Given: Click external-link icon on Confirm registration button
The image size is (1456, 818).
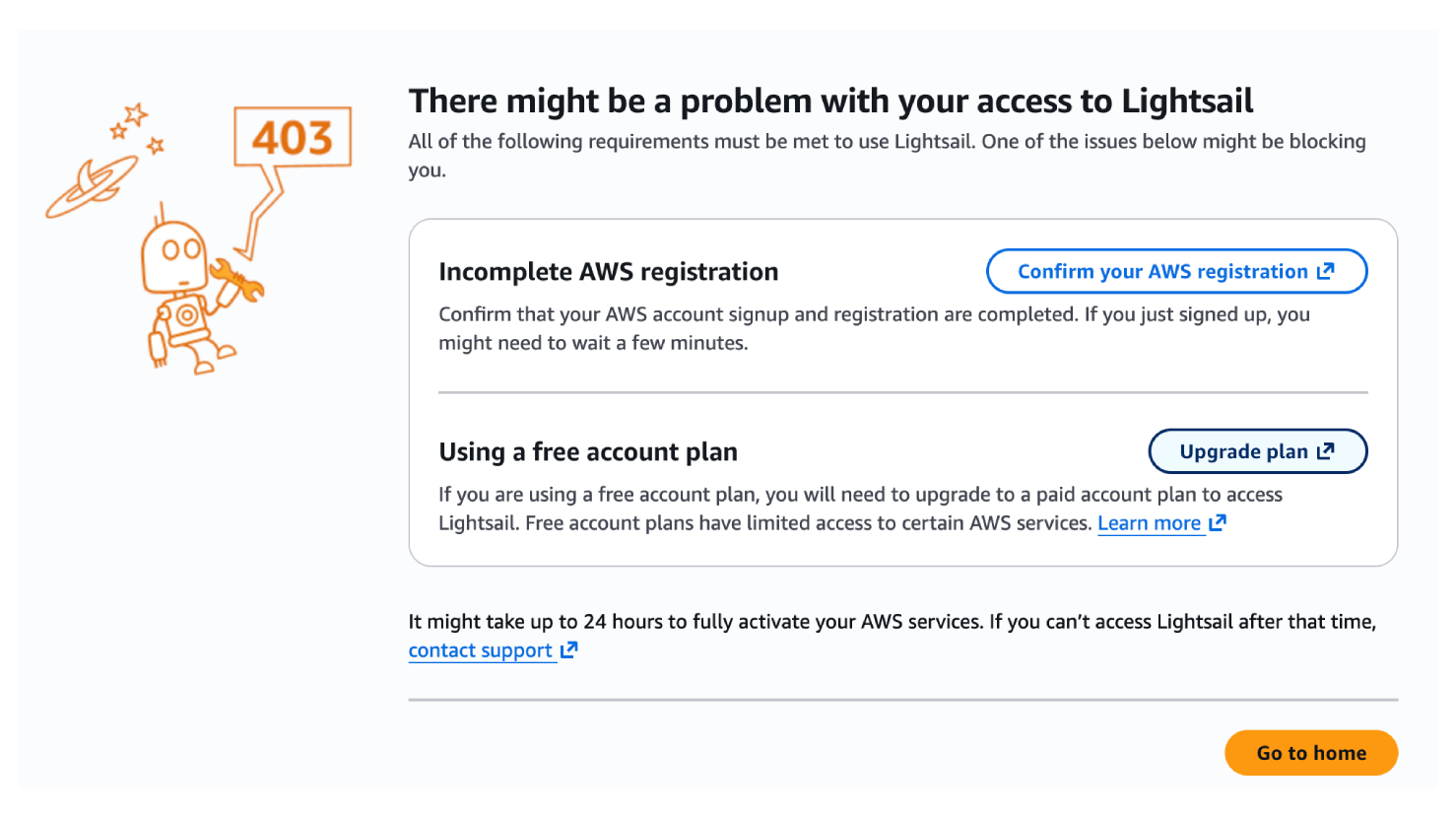Looking at the screenshot, I should coord(1326,271).
